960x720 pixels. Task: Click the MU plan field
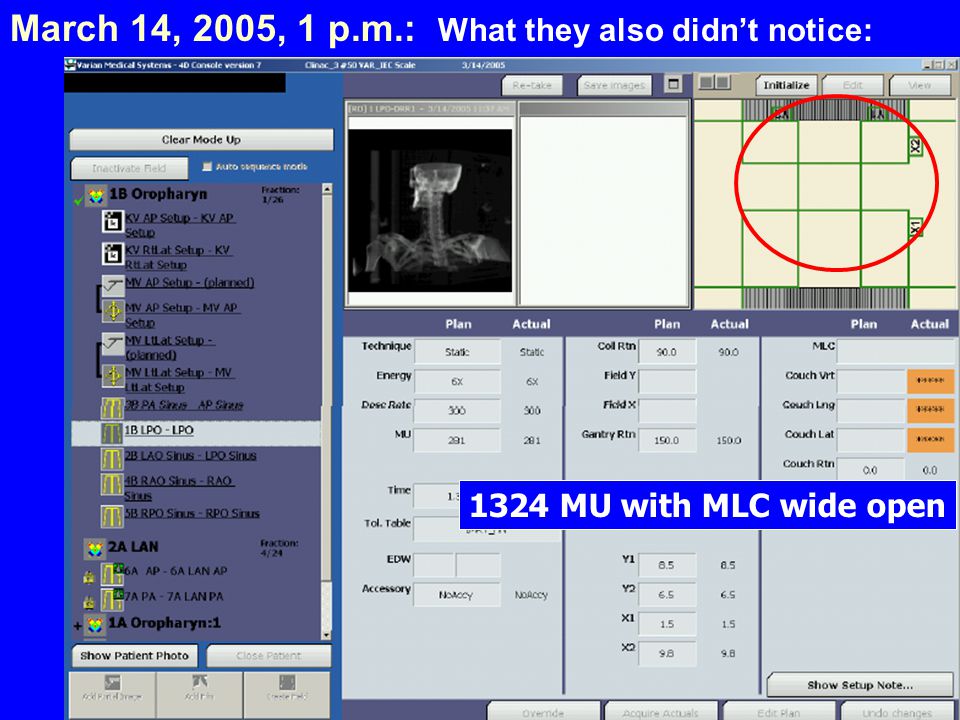pyautogui.click(x=457, y=440)
